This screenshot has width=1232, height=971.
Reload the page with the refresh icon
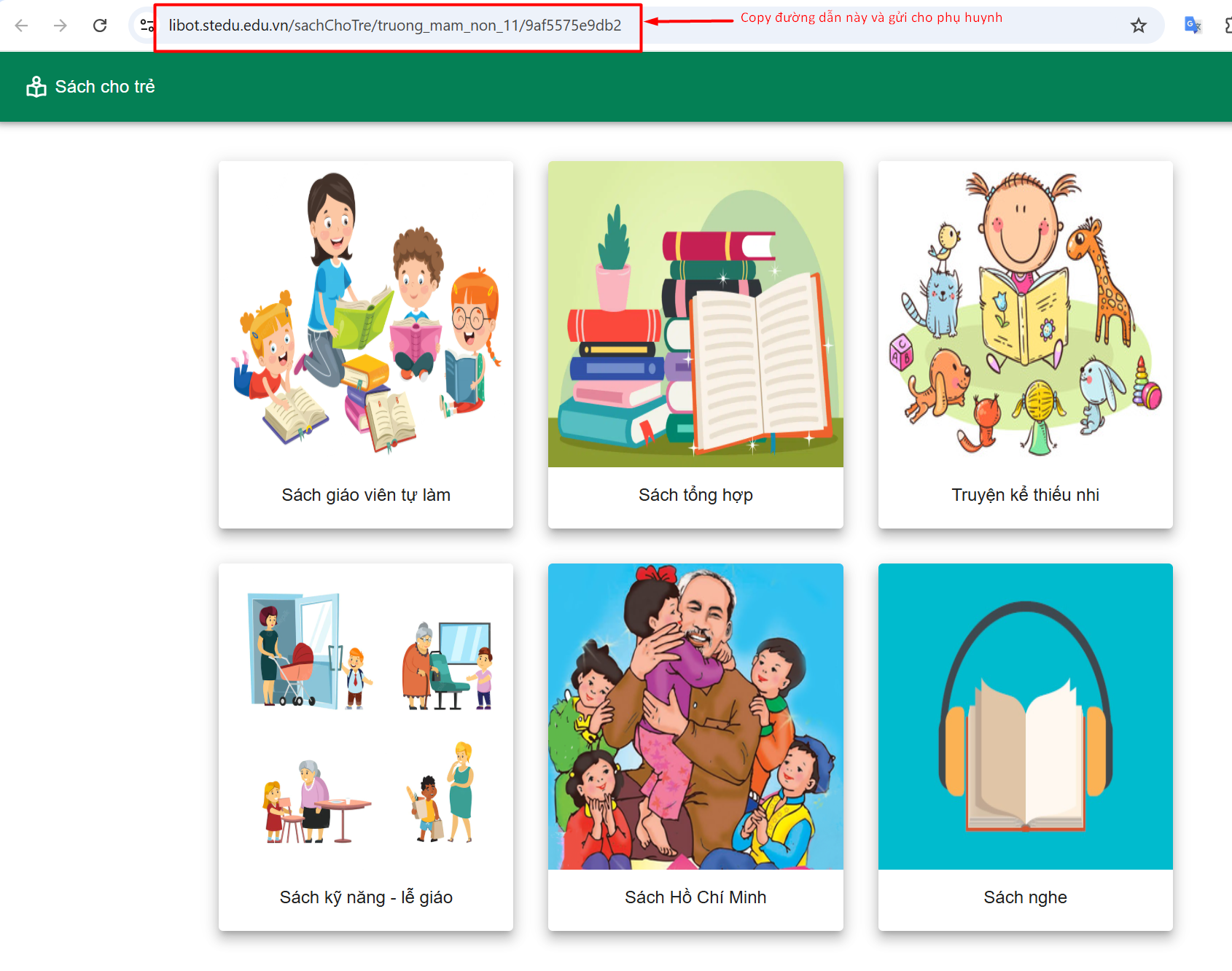click(100, 26)
